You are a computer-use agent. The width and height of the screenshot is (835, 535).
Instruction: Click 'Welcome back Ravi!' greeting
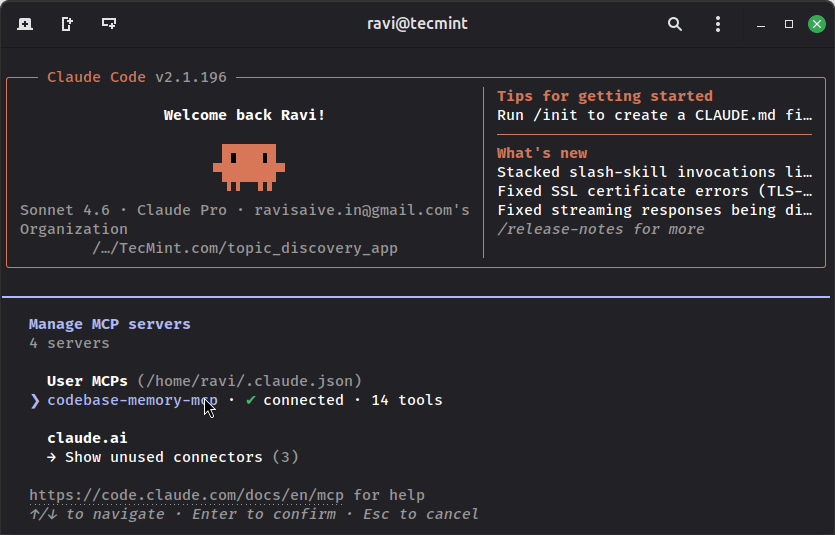tap(244, 115)
